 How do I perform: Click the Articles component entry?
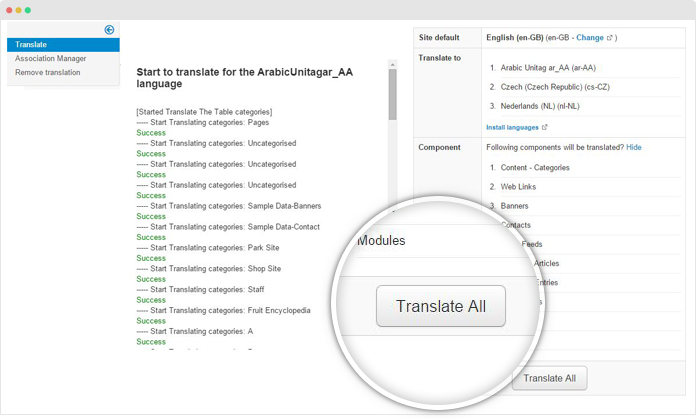(x=546, y=263)
